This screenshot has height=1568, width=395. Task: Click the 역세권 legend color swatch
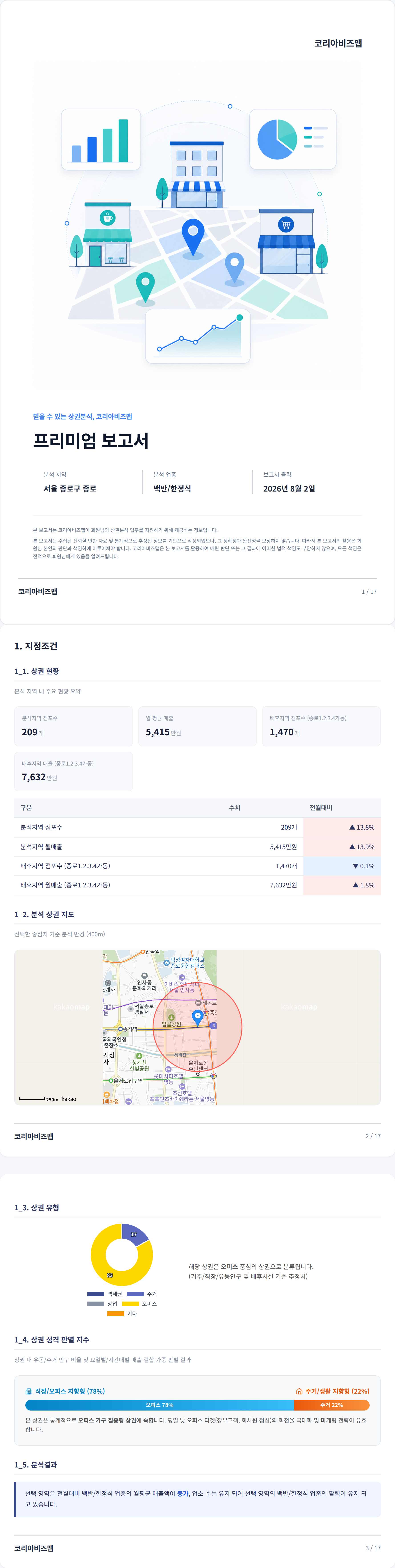[x=96, y=1294]
